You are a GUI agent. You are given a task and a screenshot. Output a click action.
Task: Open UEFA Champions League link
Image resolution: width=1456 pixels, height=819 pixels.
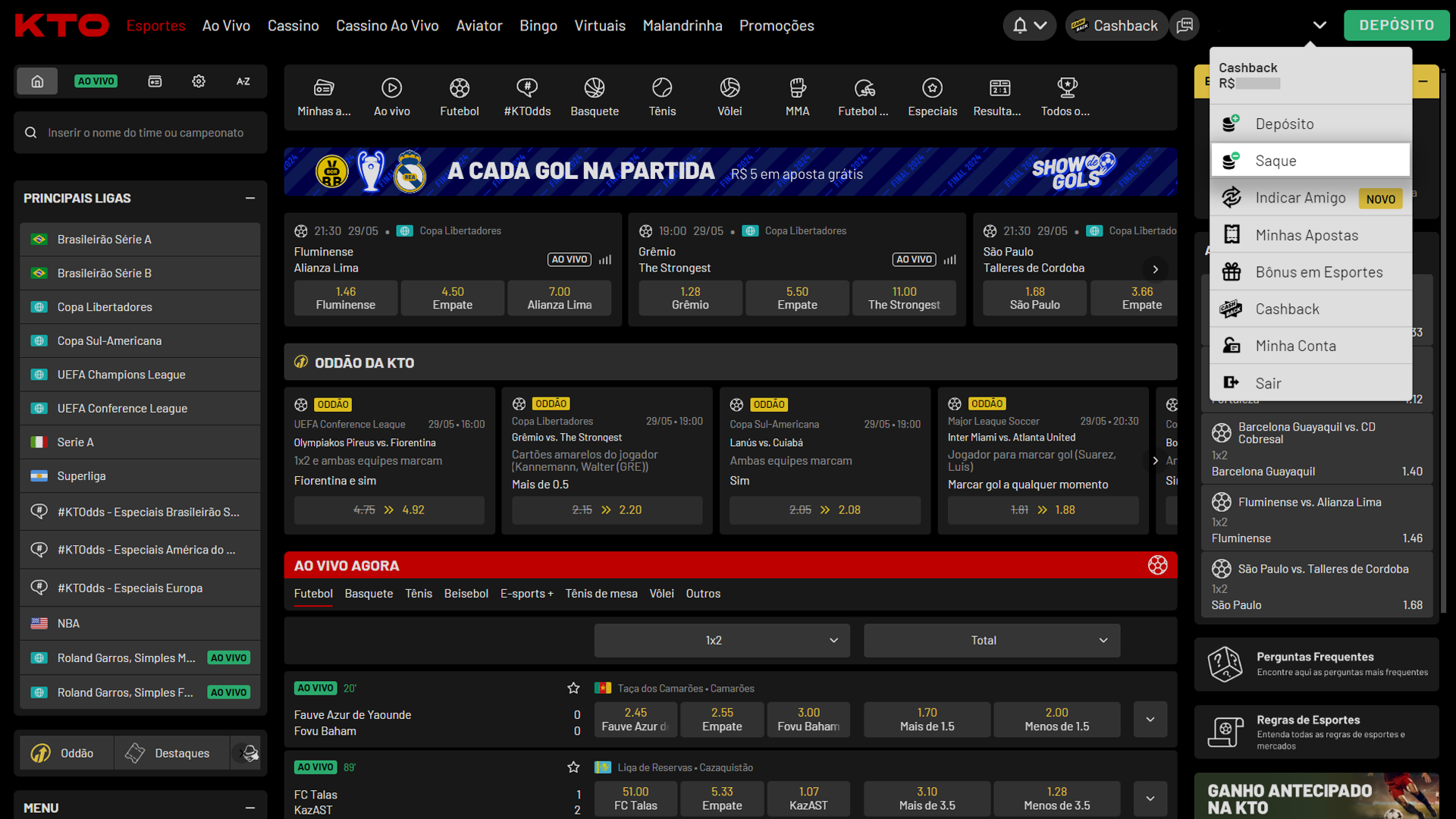pos(140,375)
